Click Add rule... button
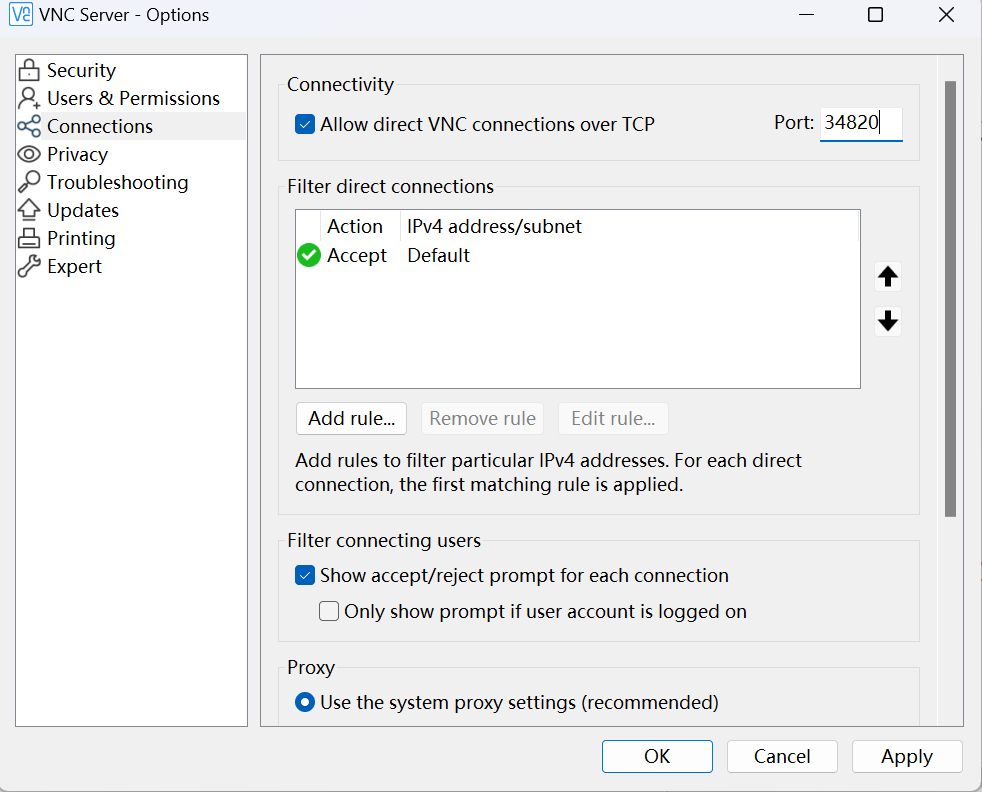 tap(351, 418)
